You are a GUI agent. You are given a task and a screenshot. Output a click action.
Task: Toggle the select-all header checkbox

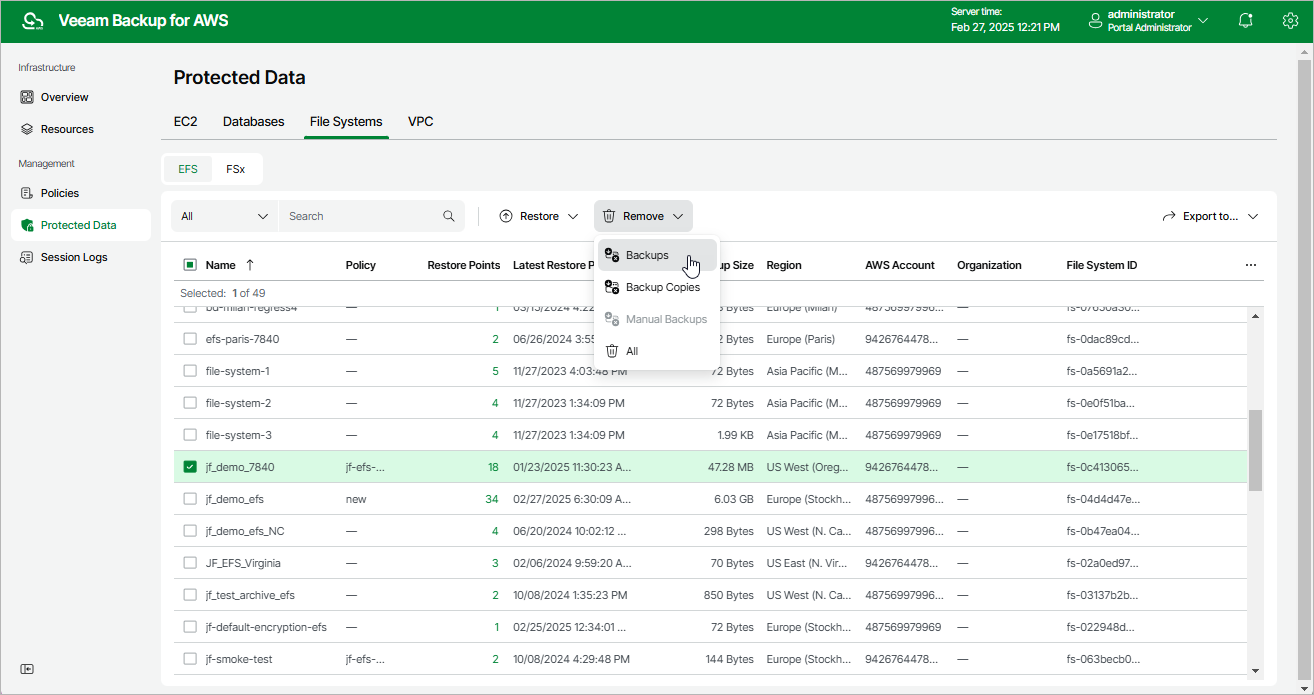pyautogui.click(x=190, y=265)
